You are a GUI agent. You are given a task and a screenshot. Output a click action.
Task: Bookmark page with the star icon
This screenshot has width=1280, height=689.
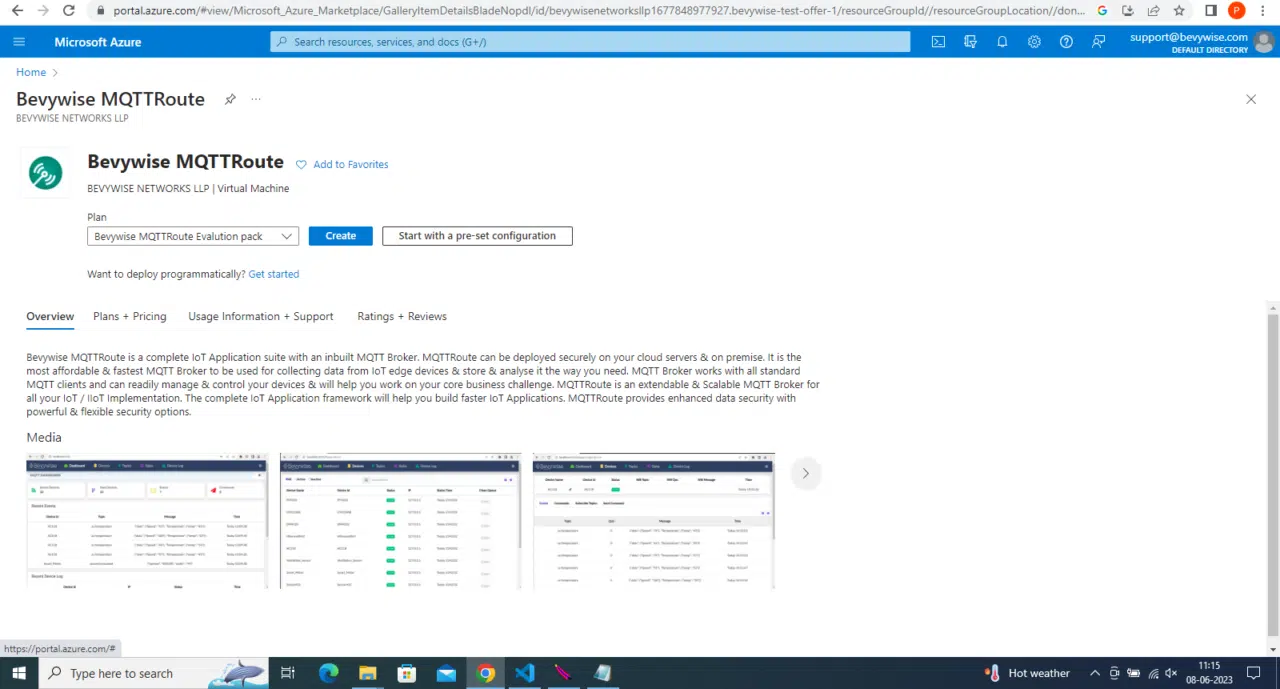click(1179, 10)
